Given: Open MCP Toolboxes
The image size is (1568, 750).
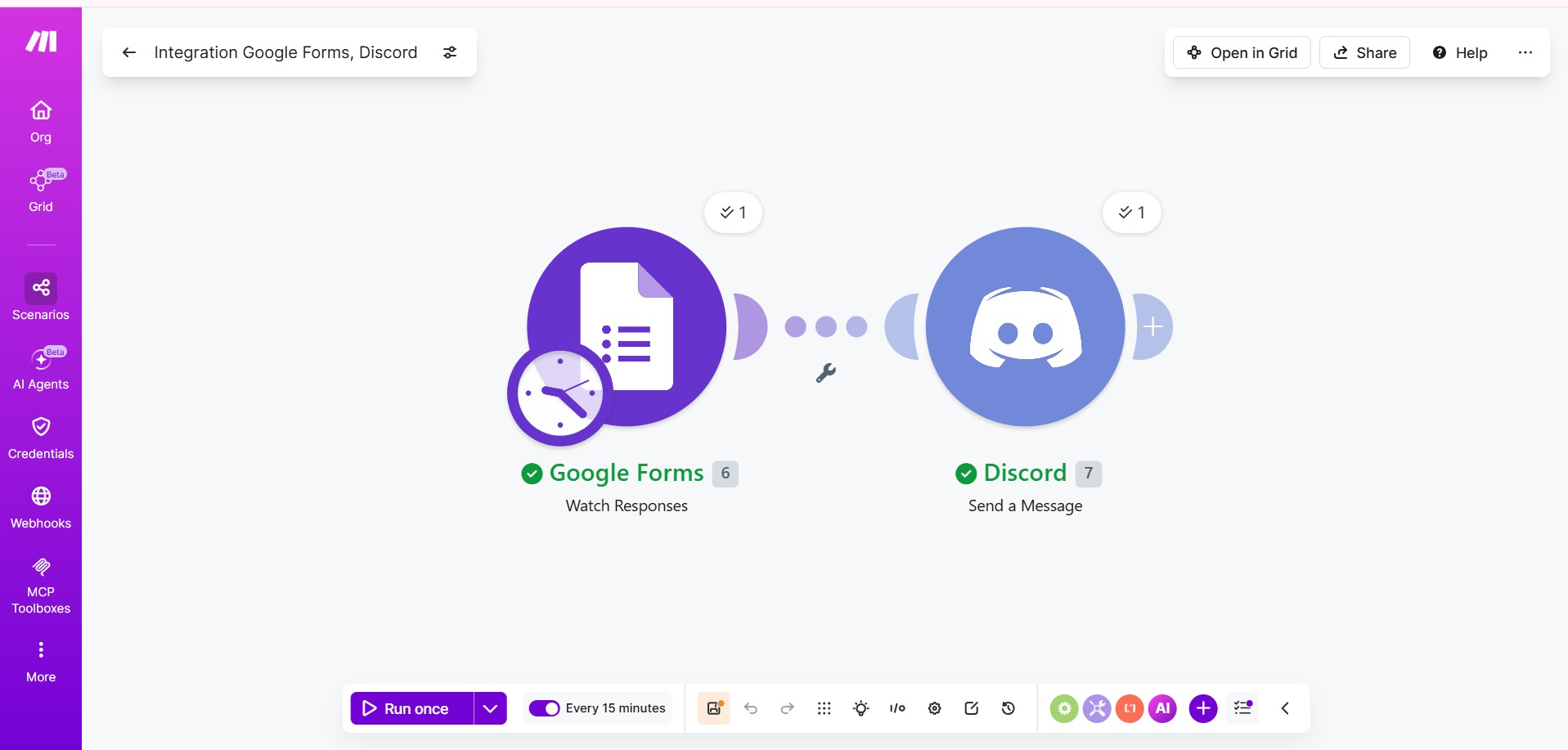Looking at the screenshot, I should (x=41, y=586).
